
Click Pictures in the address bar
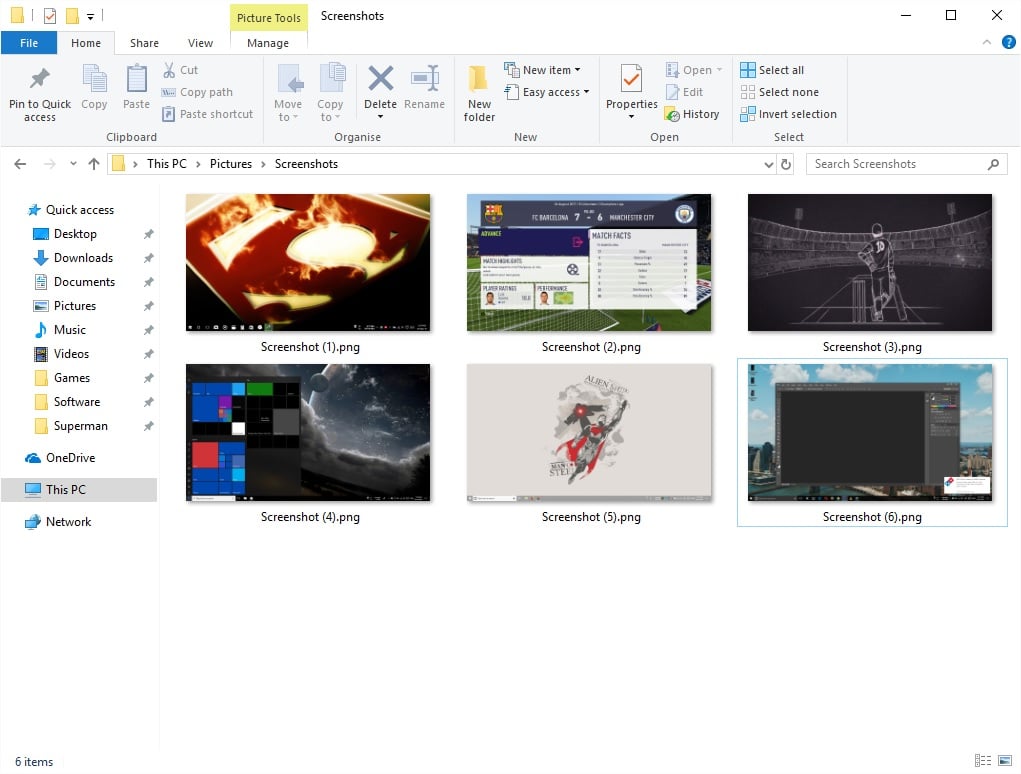[x=231, y=164]
